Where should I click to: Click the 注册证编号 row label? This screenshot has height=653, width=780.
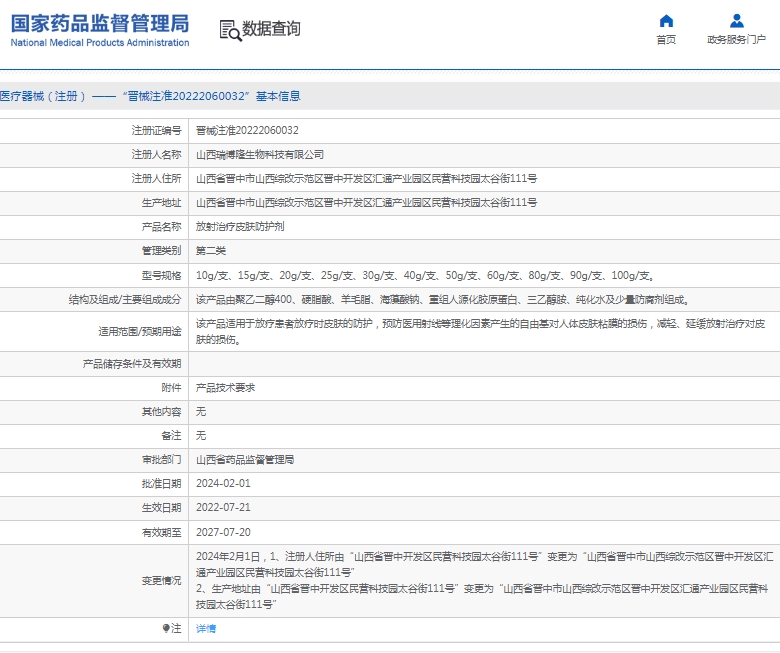[156, 130]
